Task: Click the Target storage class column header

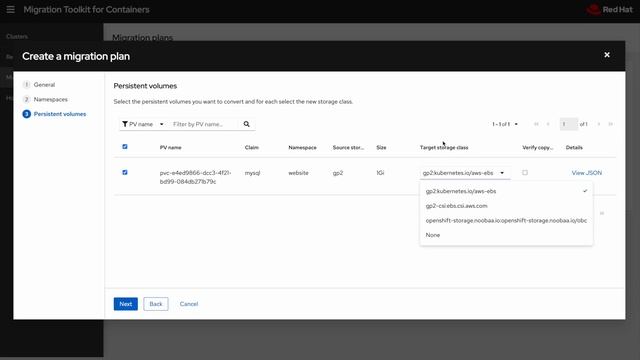Action: (x=444, y=147)
